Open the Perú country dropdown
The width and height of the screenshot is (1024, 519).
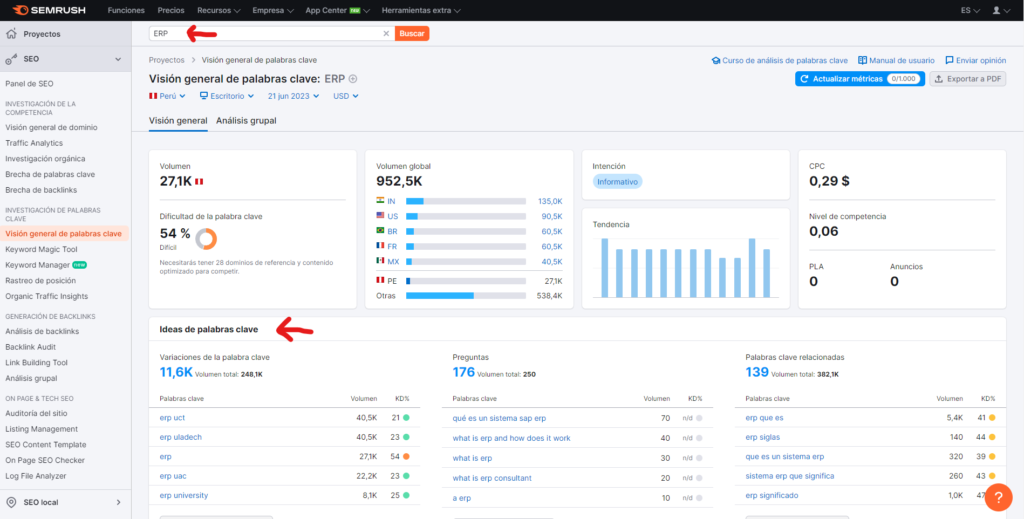pyautogui.click(x=168, y=96)
